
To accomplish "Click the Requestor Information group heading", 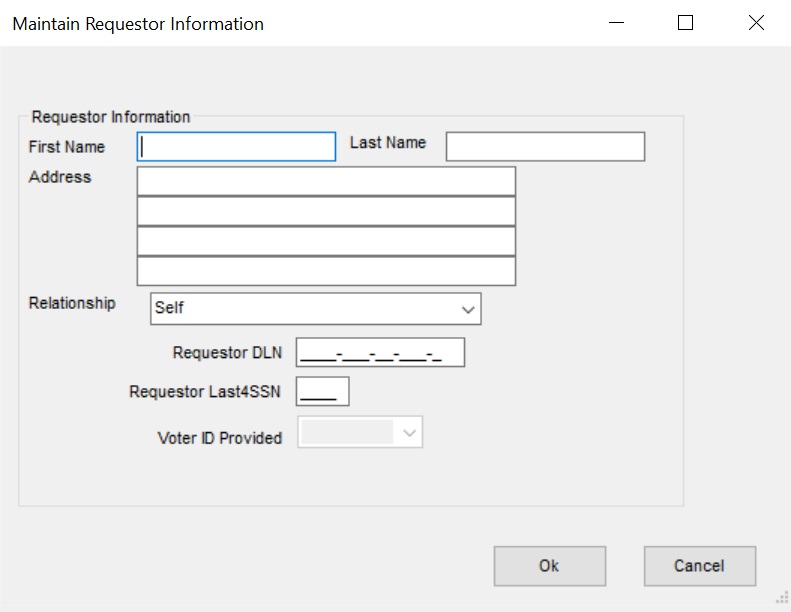I will [111, 117].
